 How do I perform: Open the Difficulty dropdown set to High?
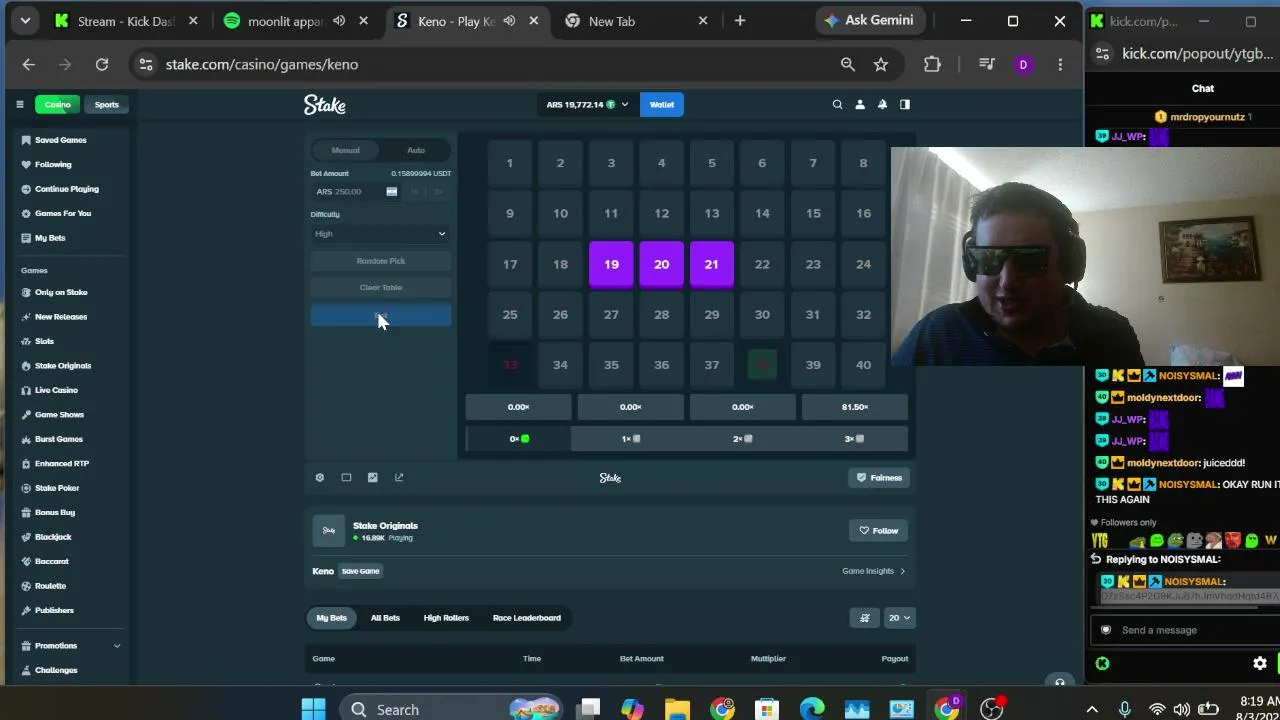click(x=380, y=234)
